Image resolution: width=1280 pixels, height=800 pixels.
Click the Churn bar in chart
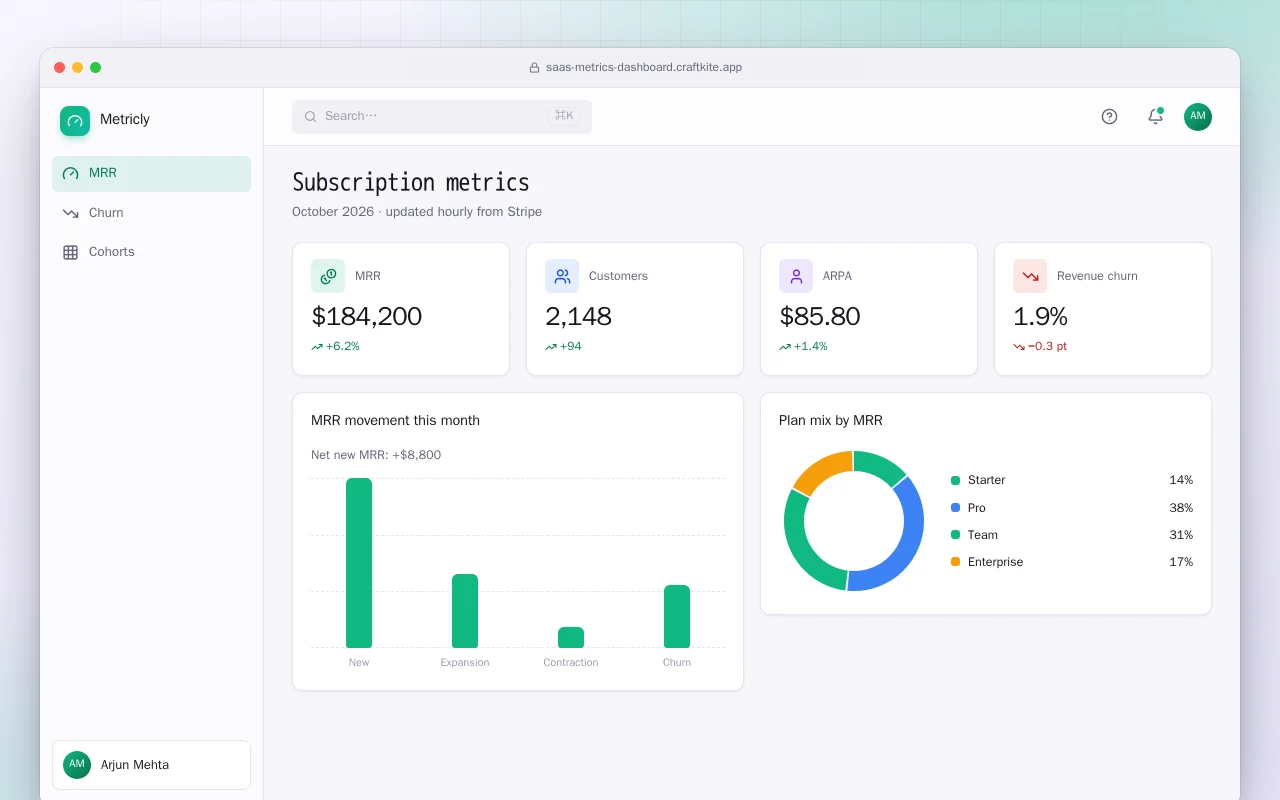click(x=677, y=617)
